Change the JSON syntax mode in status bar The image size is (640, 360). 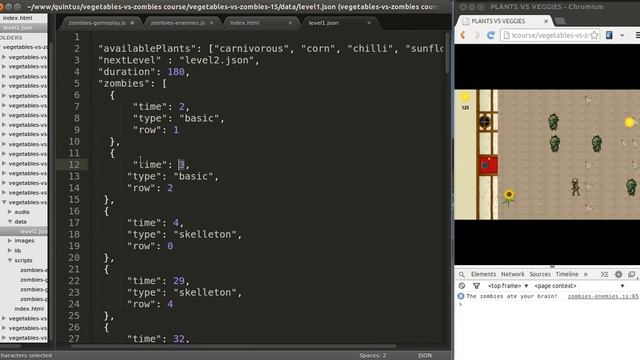click(425, 356)
